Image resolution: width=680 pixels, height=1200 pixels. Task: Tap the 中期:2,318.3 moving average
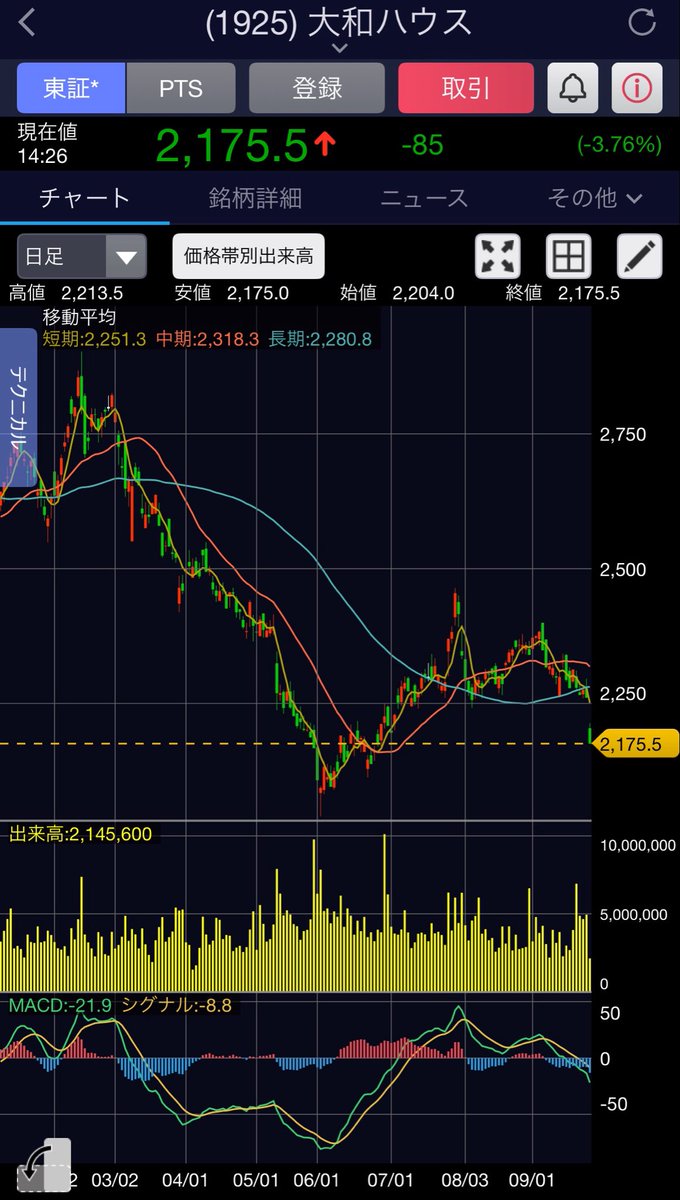[207, 339]
